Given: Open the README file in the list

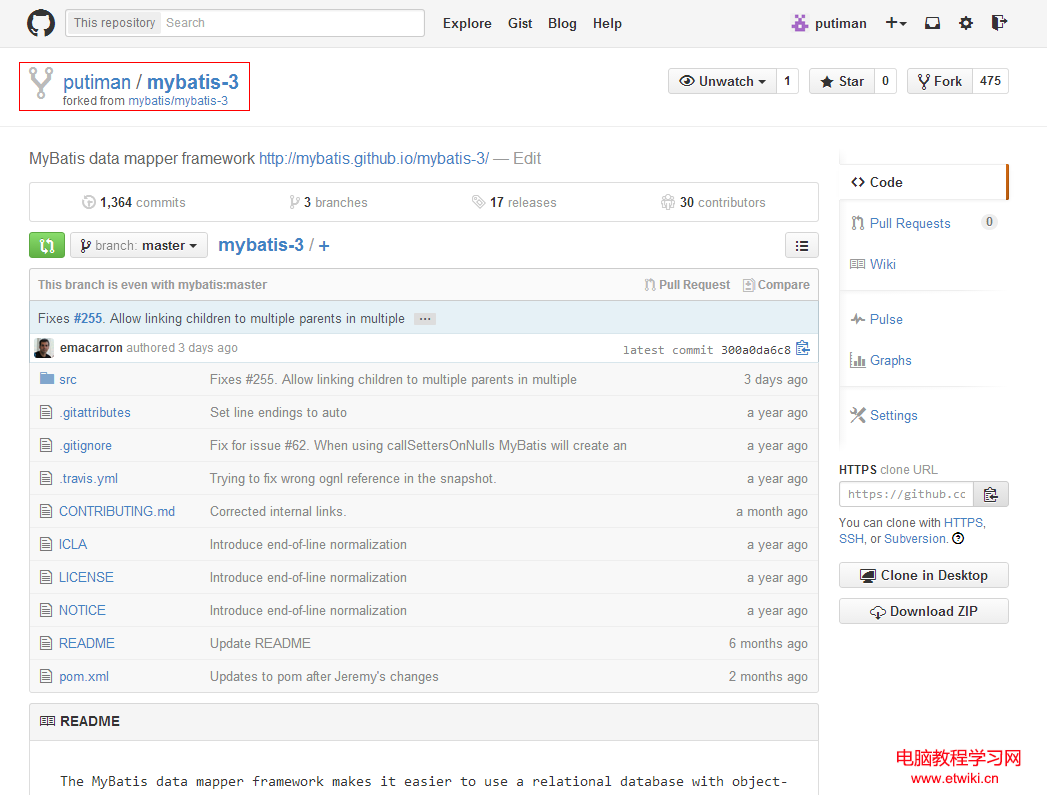Looking at the screenshot, I should (x=87, y=643).
